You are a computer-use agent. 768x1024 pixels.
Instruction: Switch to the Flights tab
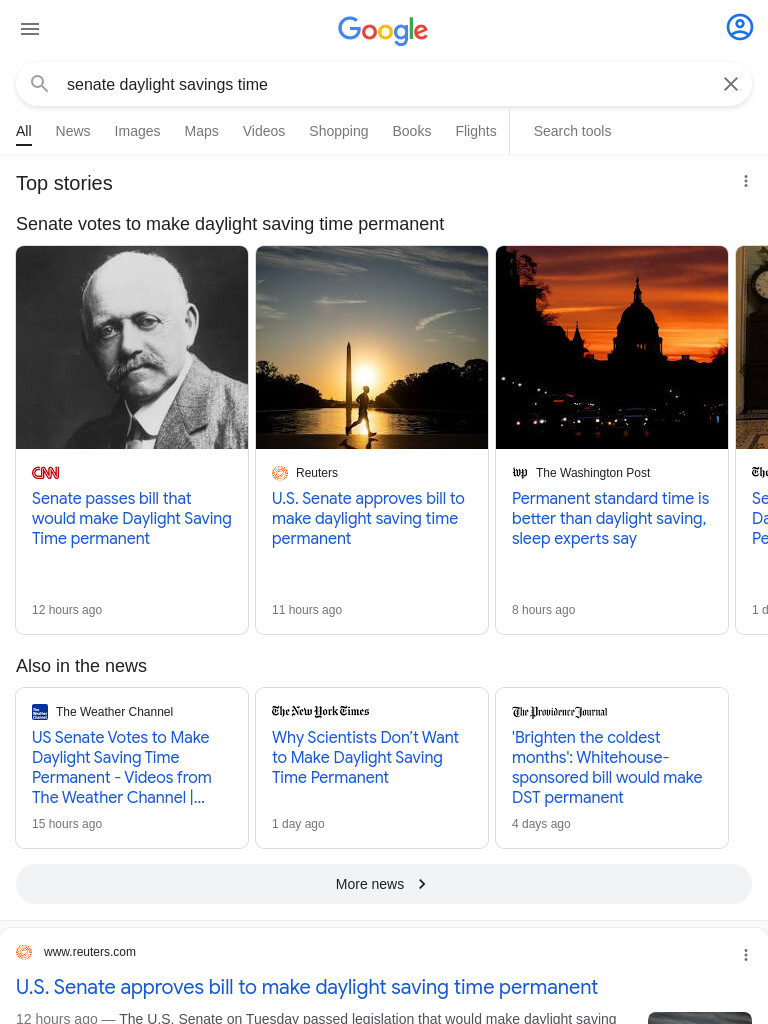pyautogui.click(x=475, y=131)
